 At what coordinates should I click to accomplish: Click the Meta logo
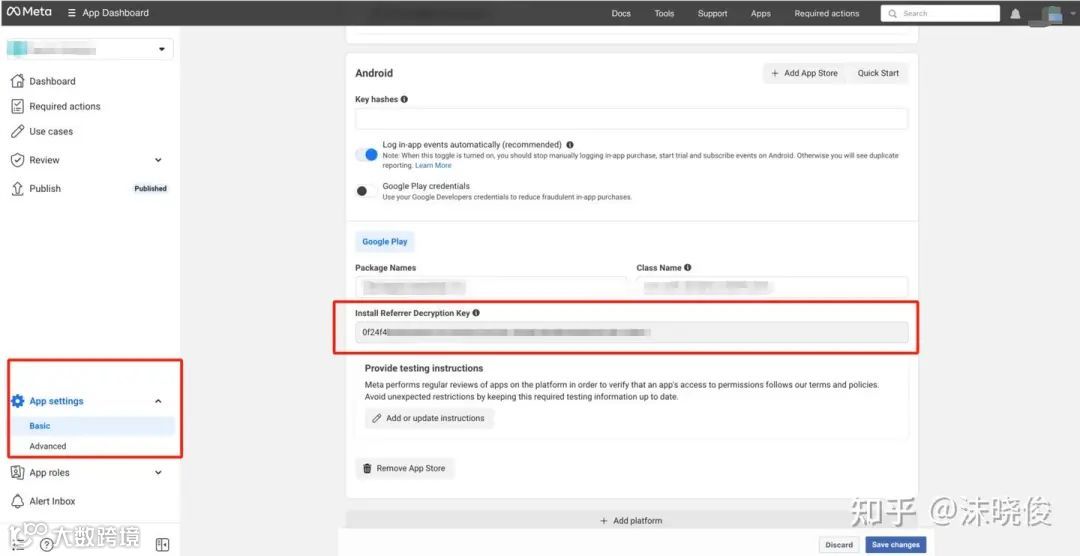coord(29,12)
